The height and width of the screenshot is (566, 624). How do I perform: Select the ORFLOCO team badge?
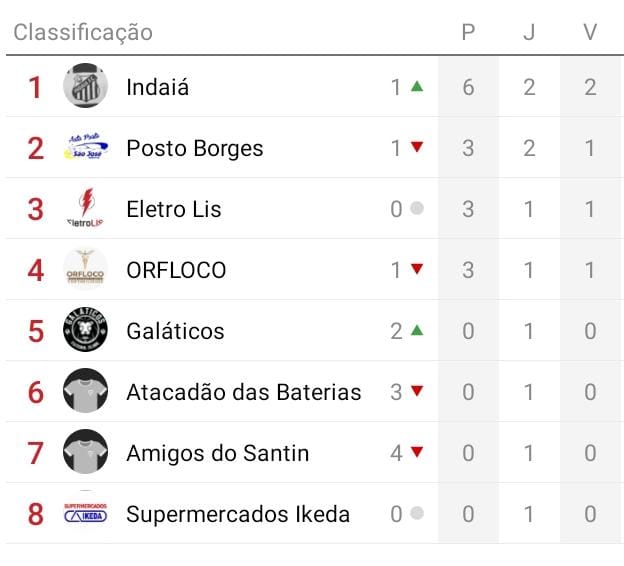pyautogui.click(x=85, y=269)
